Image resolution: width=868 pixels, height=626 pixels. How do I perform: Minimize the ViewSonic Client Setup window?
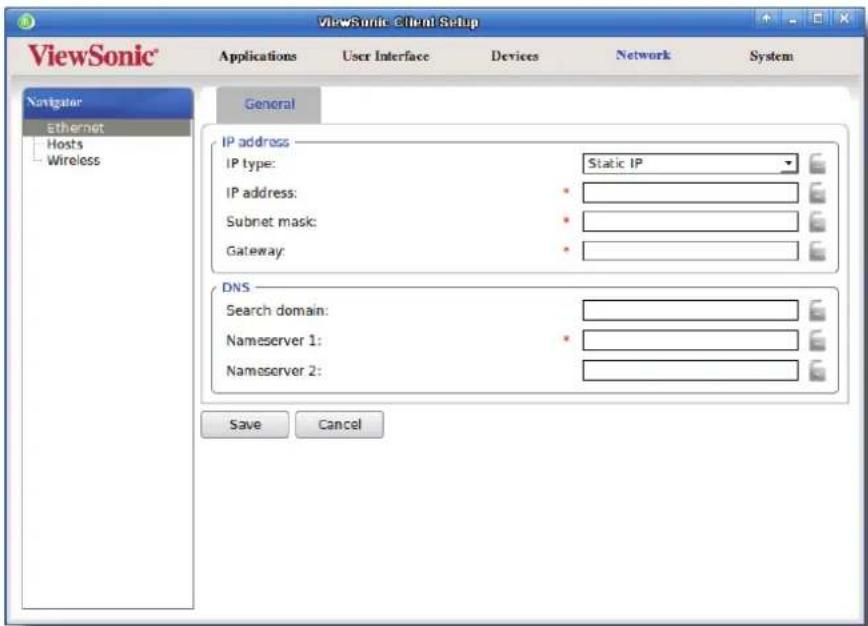point(793,19)
